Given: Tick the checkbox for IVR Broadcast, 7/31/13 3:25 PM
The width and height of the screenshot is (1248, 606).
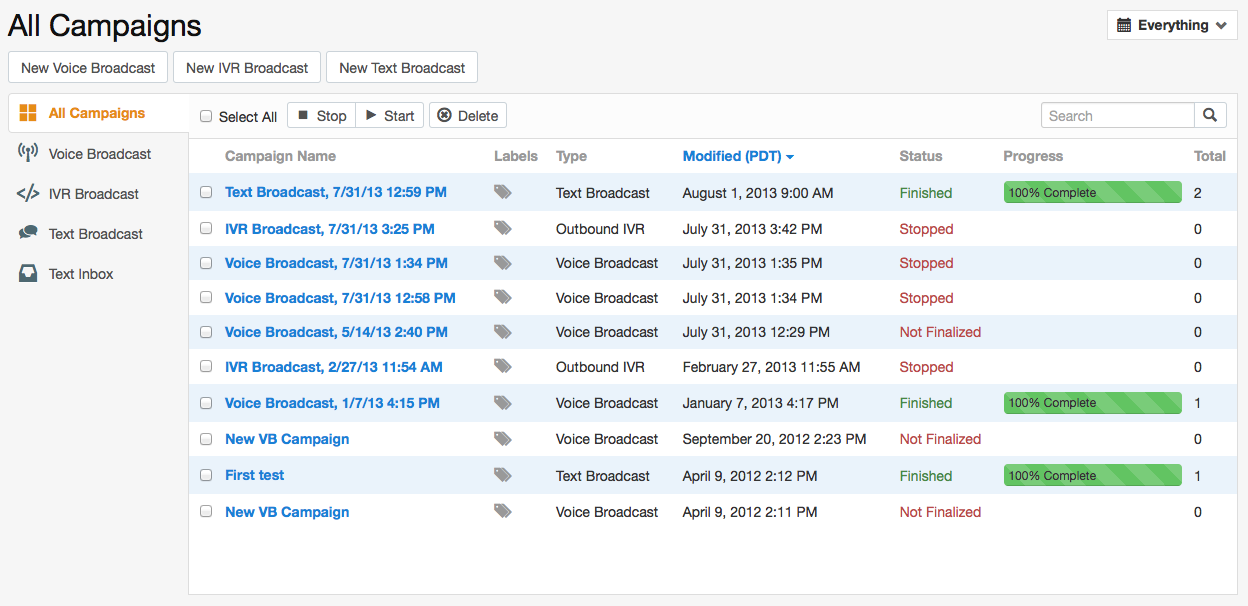Looking at the screenshot, I should tap(206, 229).
